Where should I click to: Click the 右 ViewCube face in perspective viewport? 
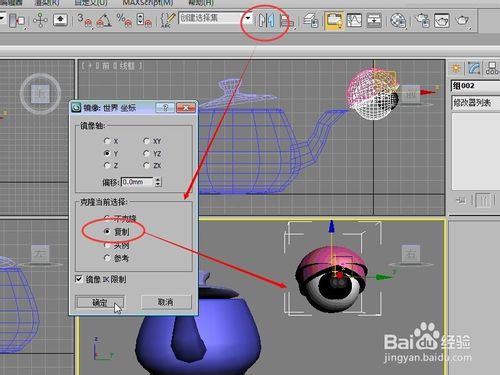[x=411, y=254]
